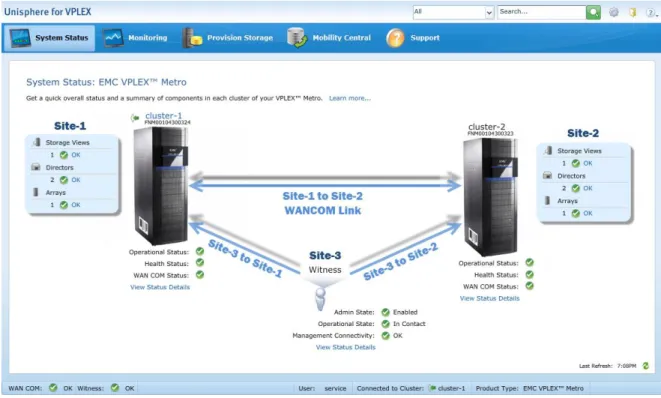Open the Support tab
Image resolution: width=661 pixels, height=398 pixels.
pyautogui.click(x=413, y=38)
